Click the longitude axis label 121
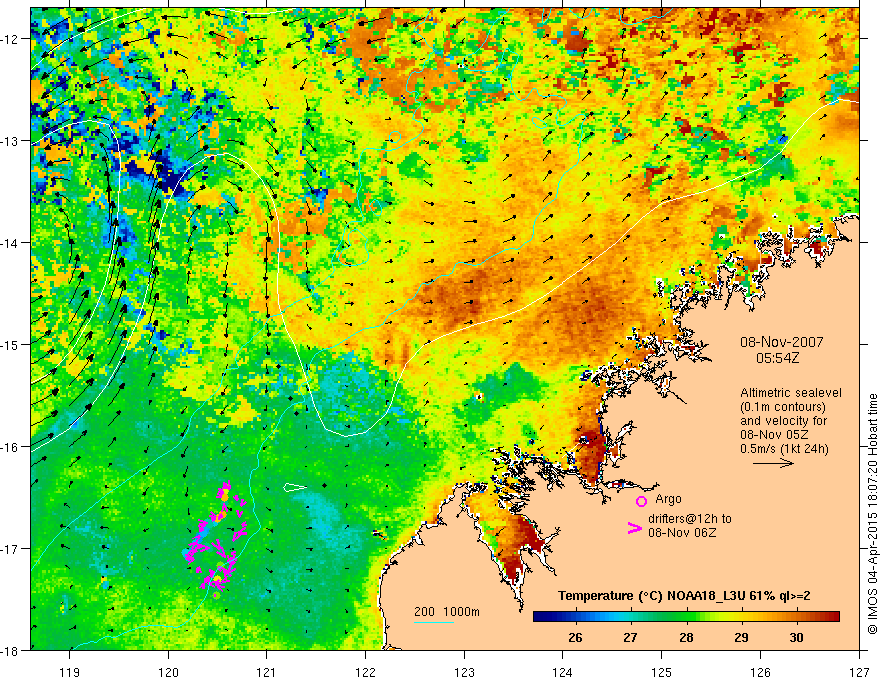The width and height of the screenshot is (880, 680). point(267,672)
